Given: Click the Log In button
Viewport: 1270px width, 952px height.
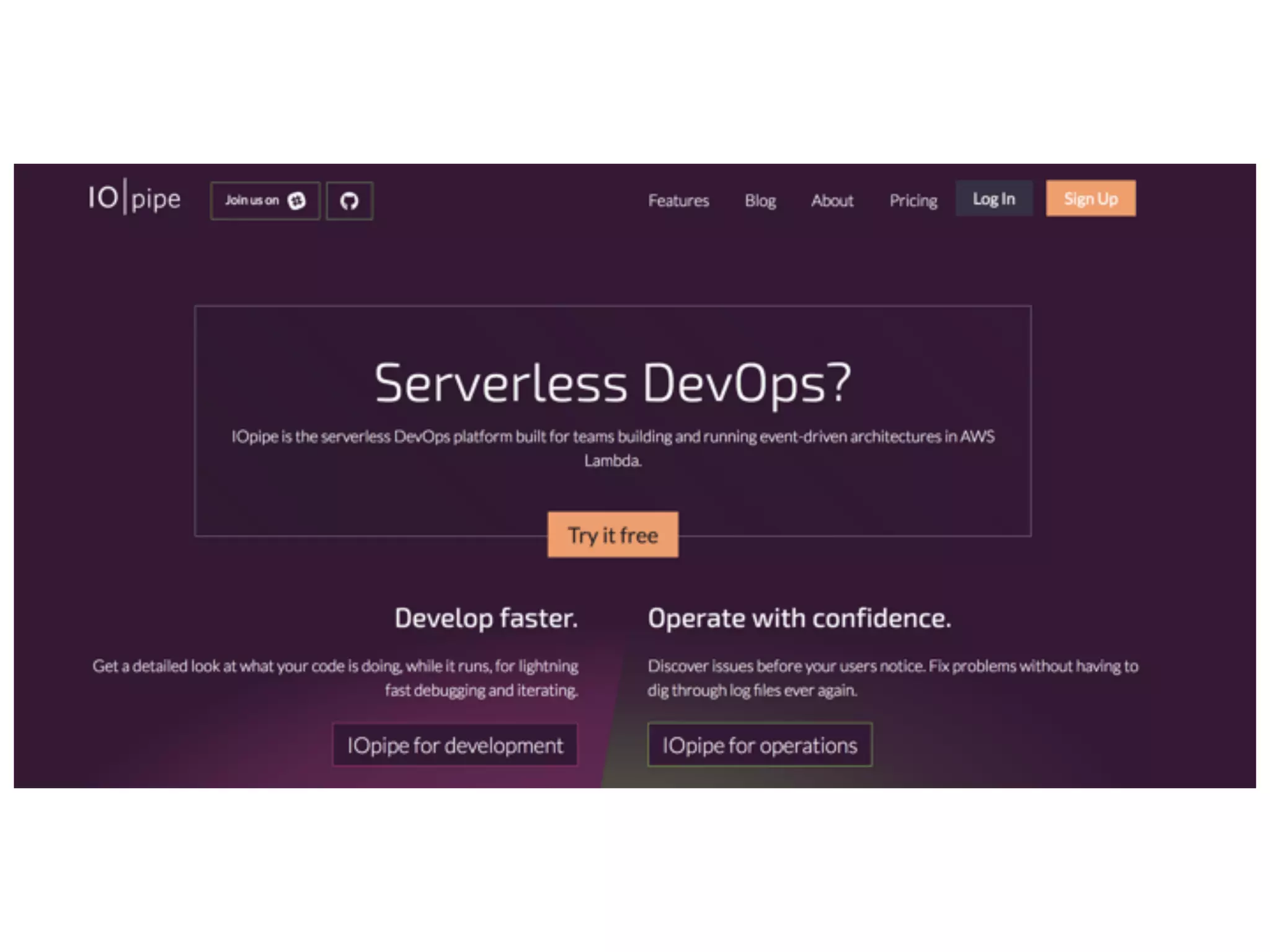Looking at the screenshot, I should tap(993, 199).
